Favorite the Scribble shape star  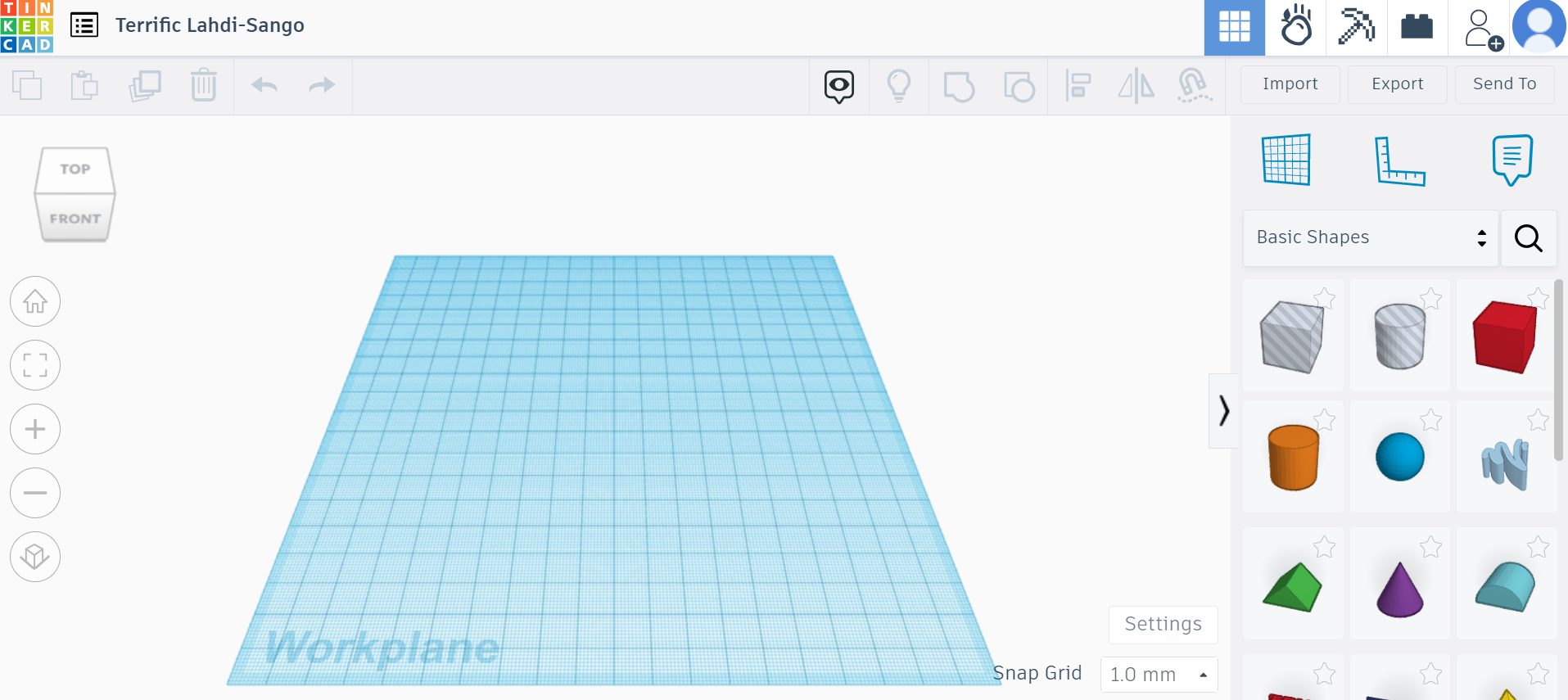pos(1539,420)
